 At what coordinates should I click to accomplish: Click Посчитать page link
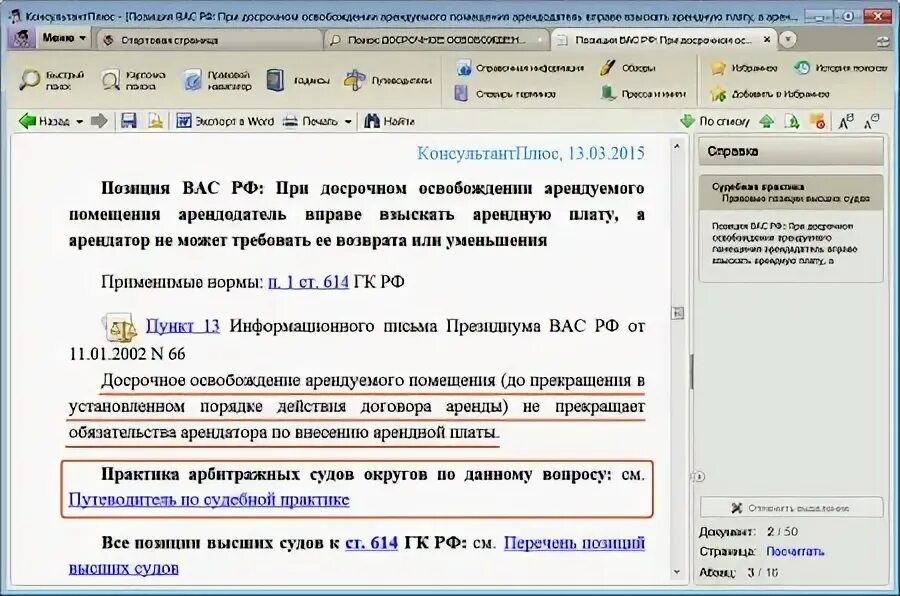point(795,551)
